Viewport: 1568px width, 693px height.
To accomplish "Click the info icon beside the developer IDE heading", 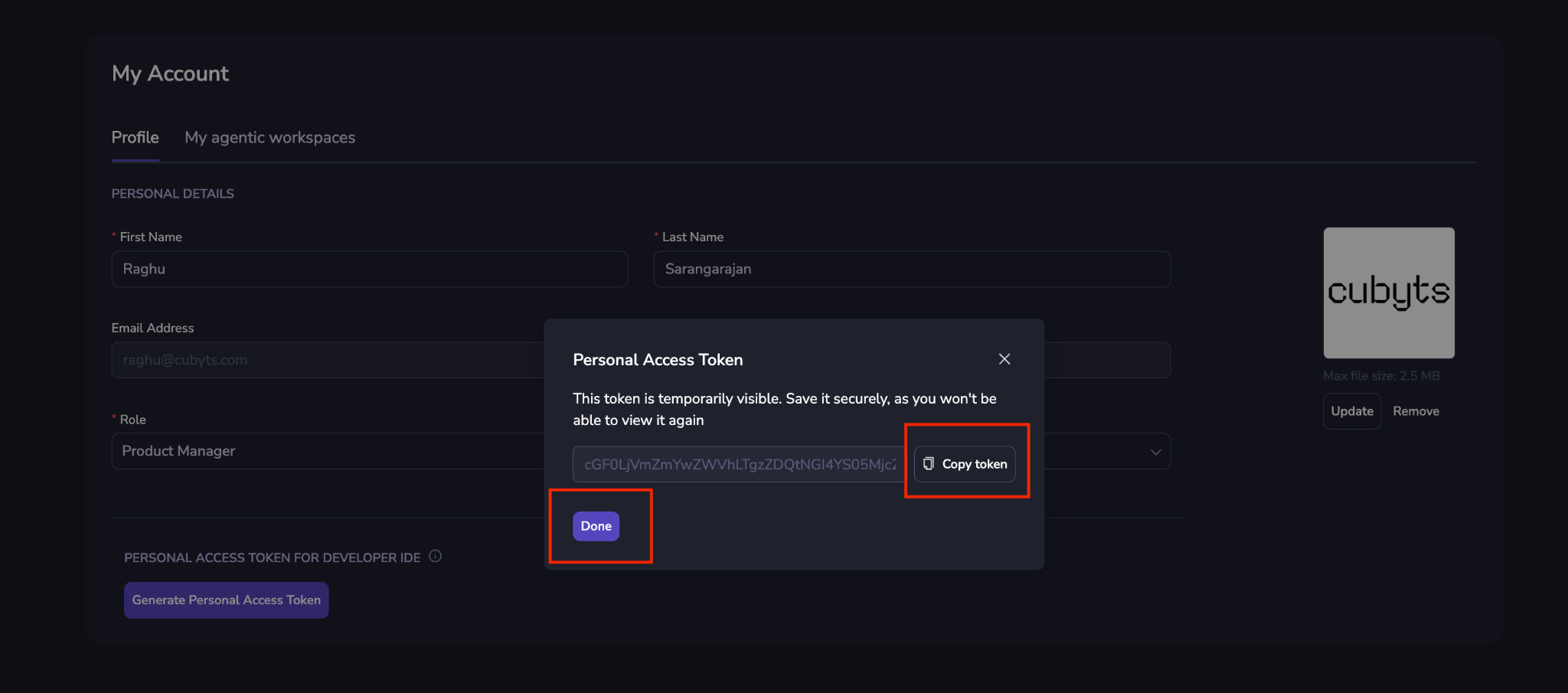I will click(435, 557).
